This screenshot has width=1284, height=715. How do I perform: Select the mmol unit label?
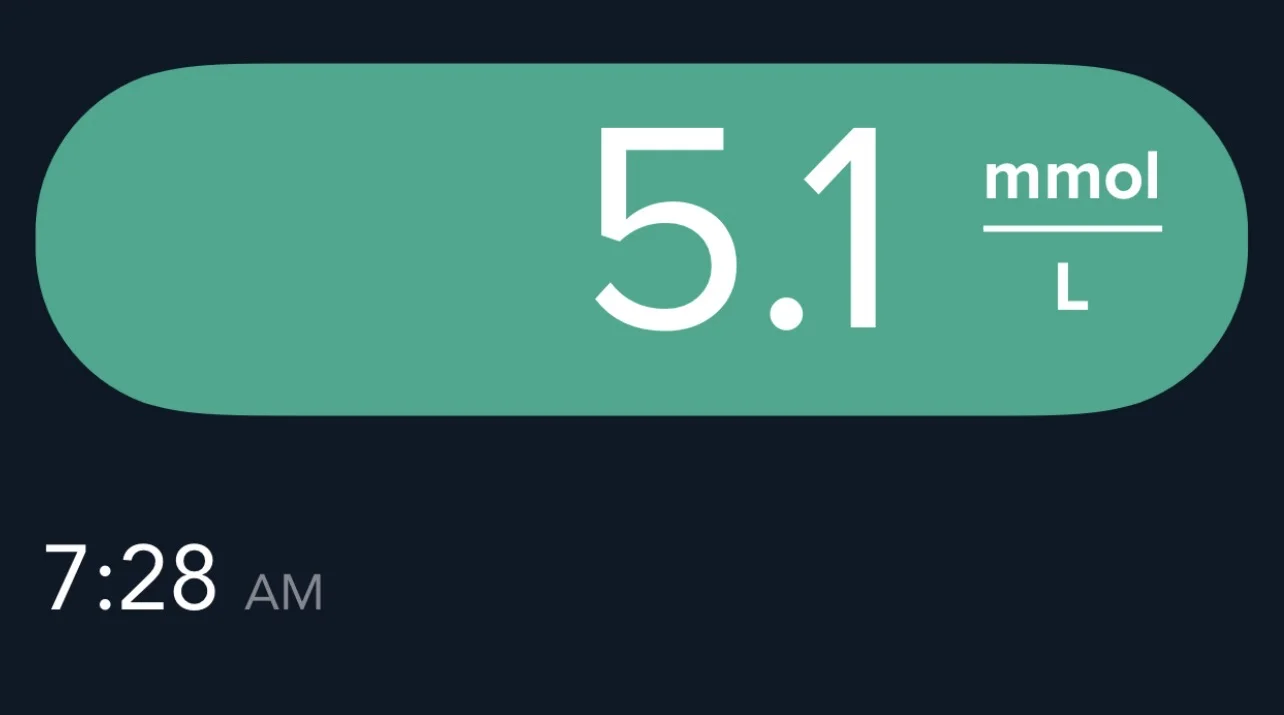coord(1071,180)
